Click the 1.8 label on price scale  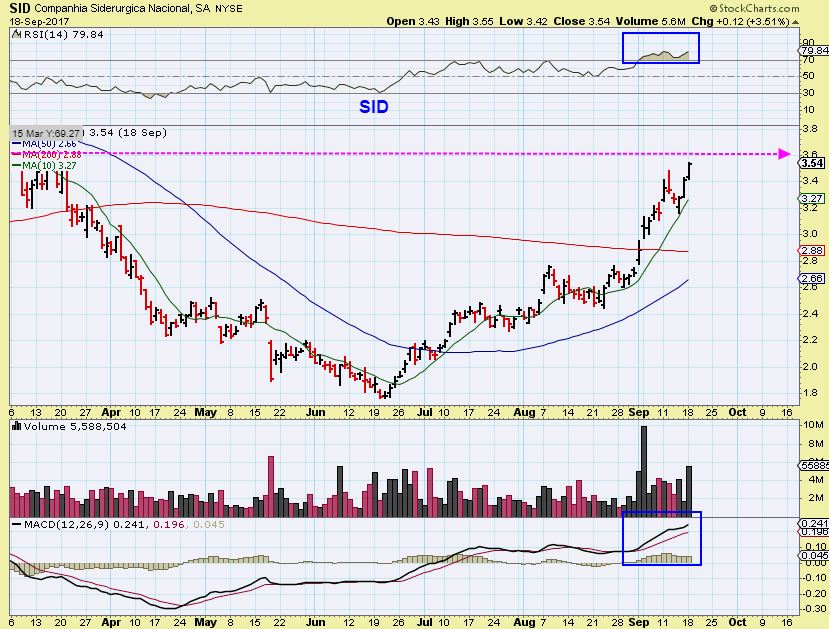[x=809, y=393]
